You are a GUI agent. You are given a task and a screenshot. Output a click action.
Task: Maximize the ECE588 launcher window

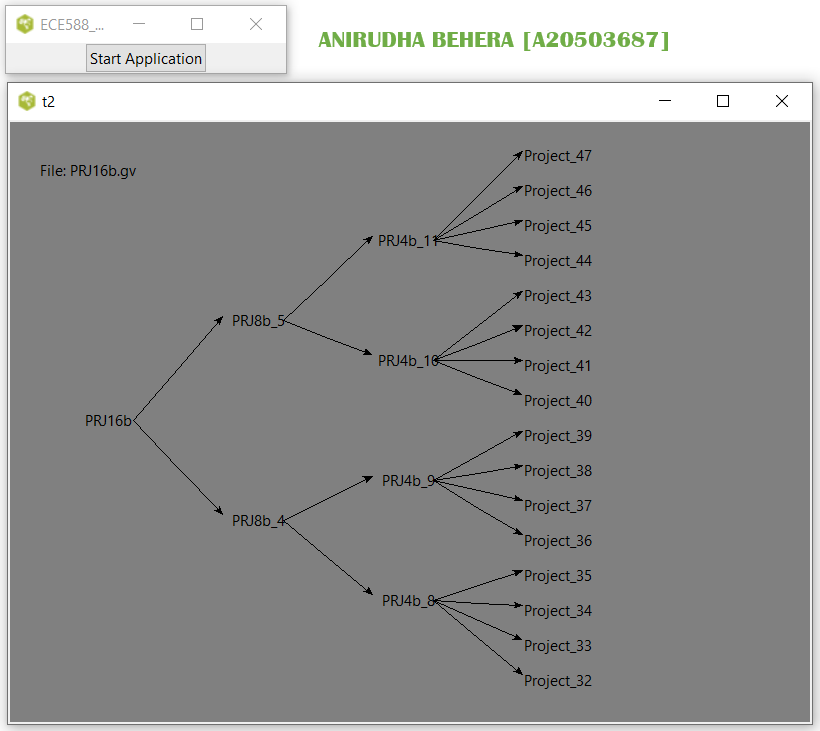coord(197,25)
